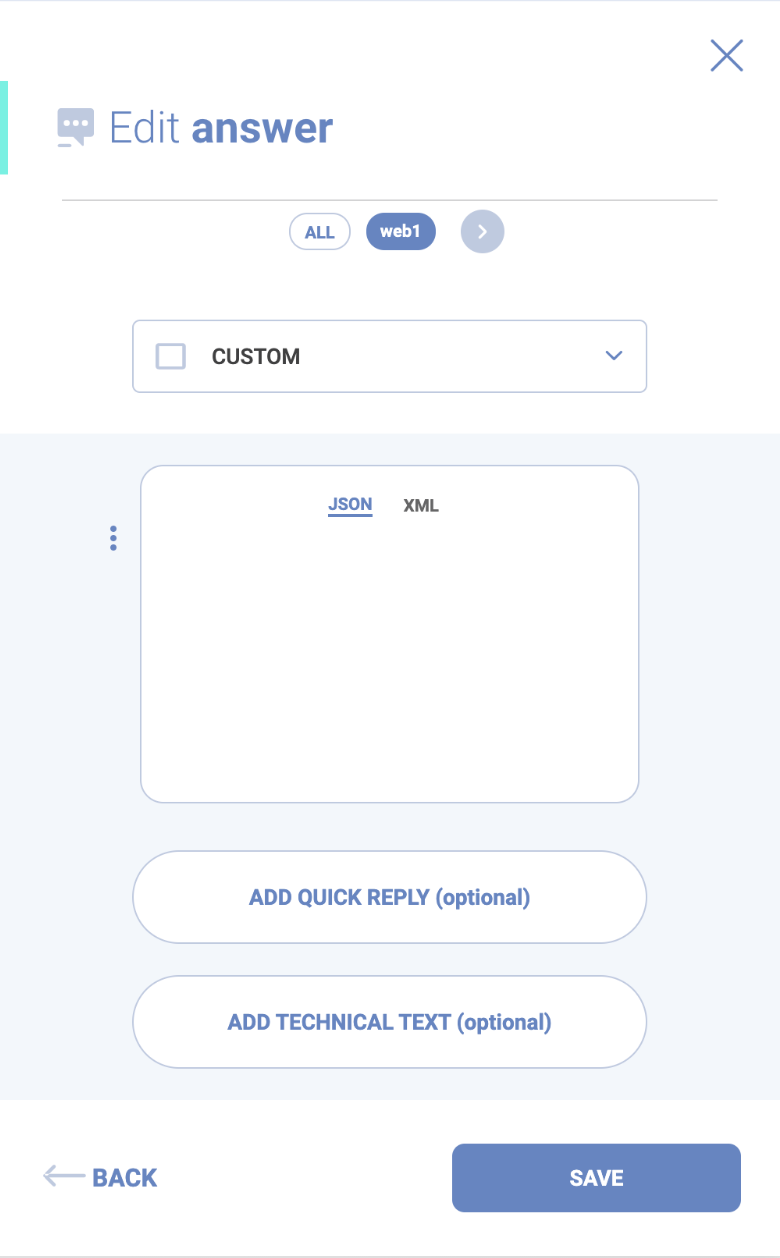Close the Edit answer panel
This screenshot has width=780, height=1258.
pyautogui.click(x=727, y=56)
